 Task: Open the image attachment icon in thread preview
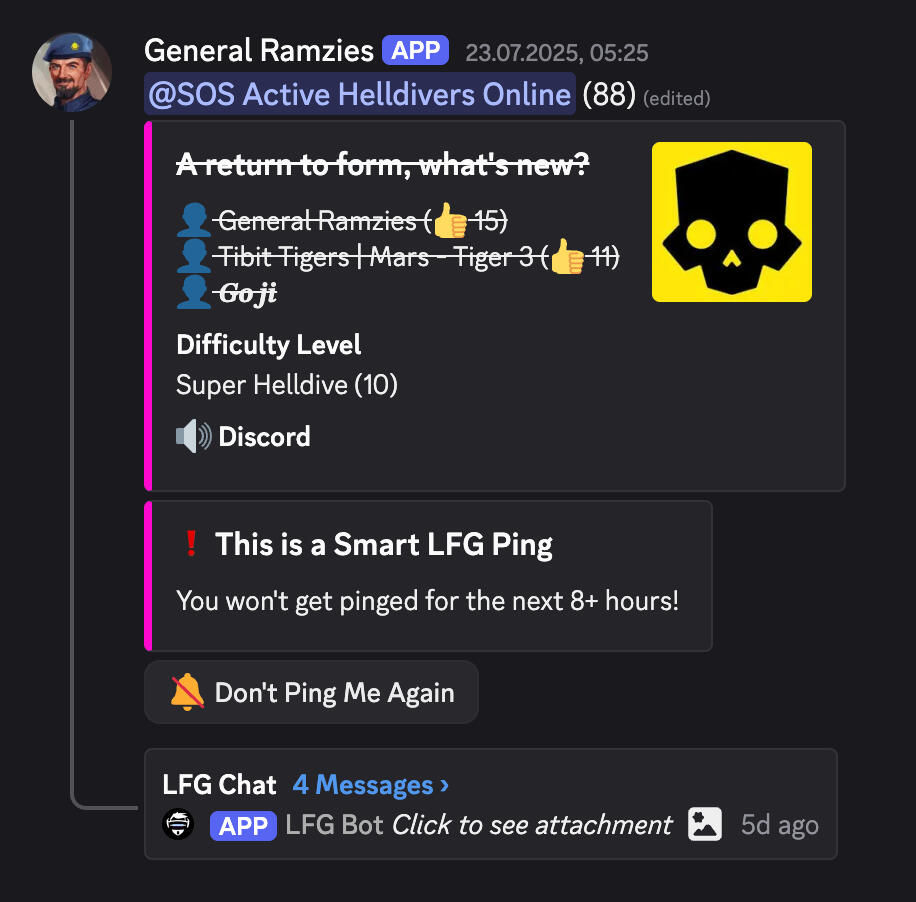pyautogui.click(x=705, y=824)
